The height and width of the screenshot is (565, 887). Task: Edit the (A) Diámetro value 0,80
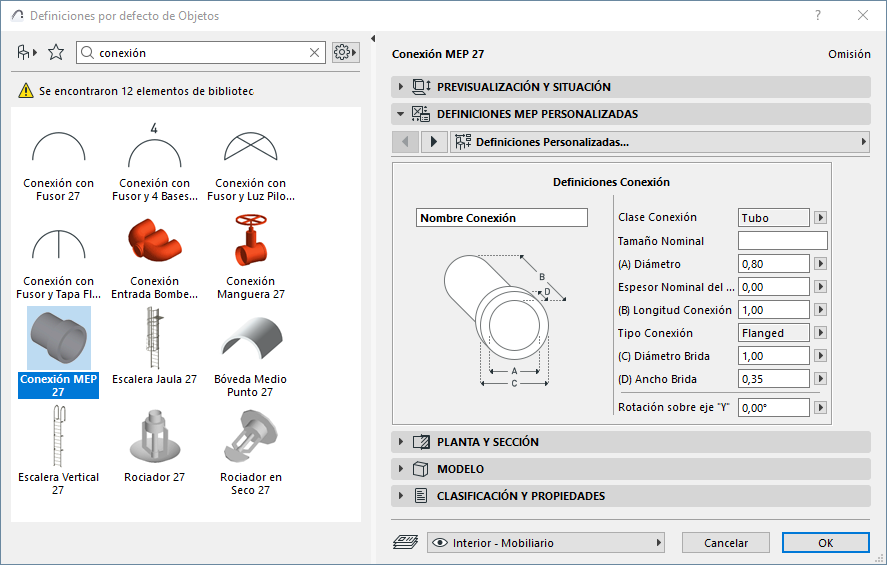[x=773, y=264]
